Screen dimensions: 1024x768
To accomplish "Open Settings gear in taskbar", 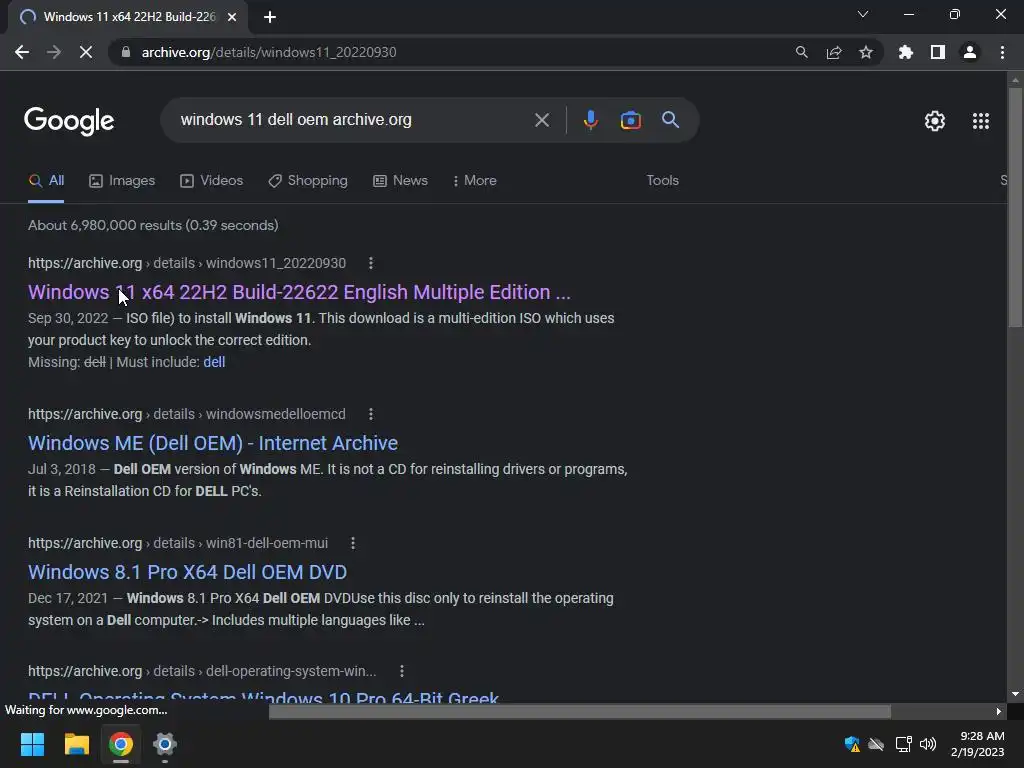I will point(165,744).
